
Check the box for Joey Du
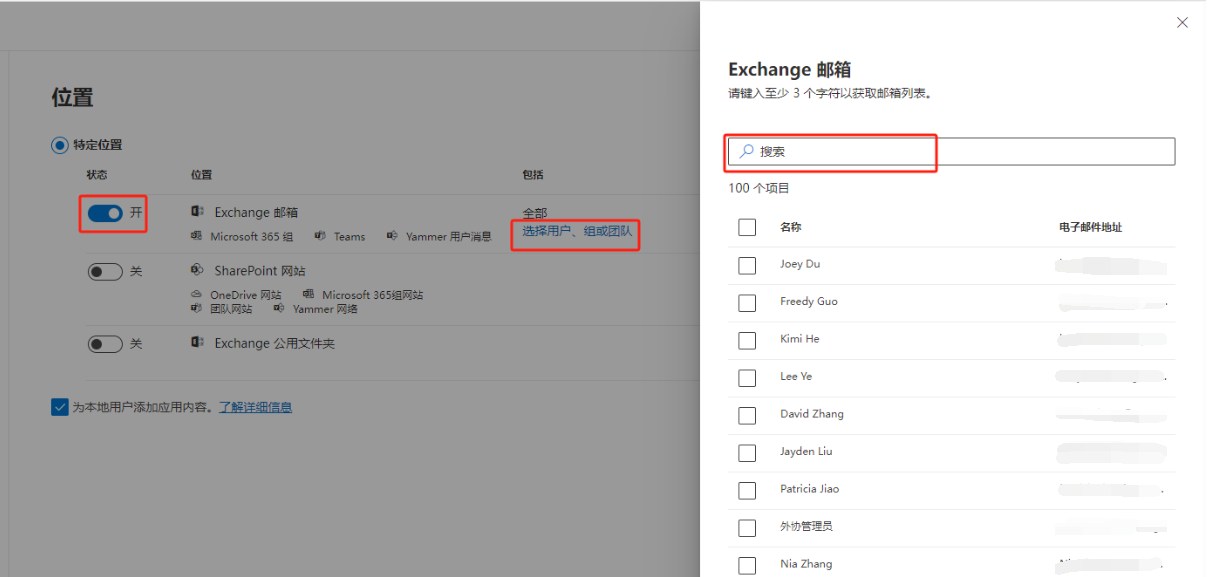747,265
